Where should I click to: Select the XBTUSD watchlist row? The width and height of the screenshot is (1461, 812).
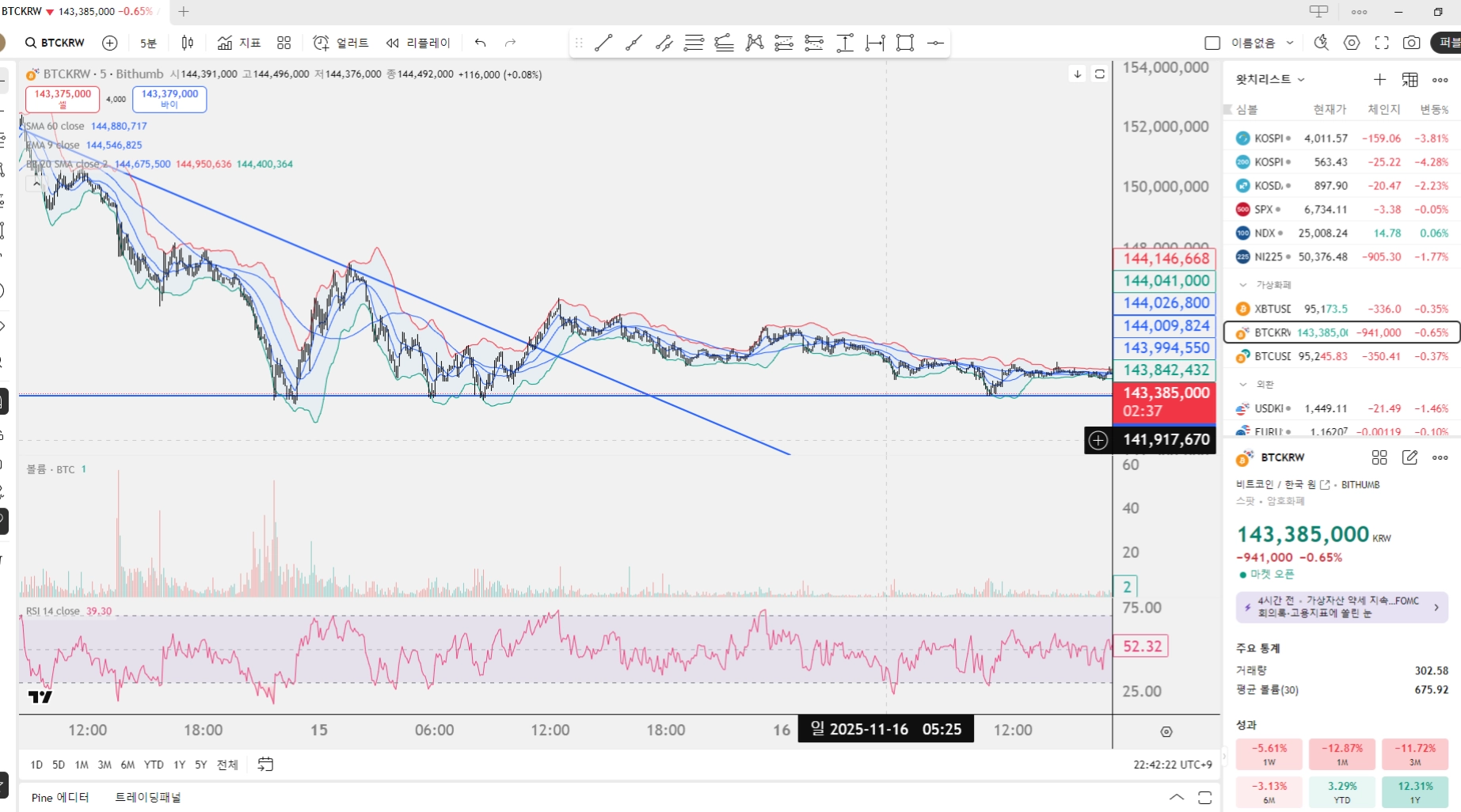click(x=1342, y=309)
